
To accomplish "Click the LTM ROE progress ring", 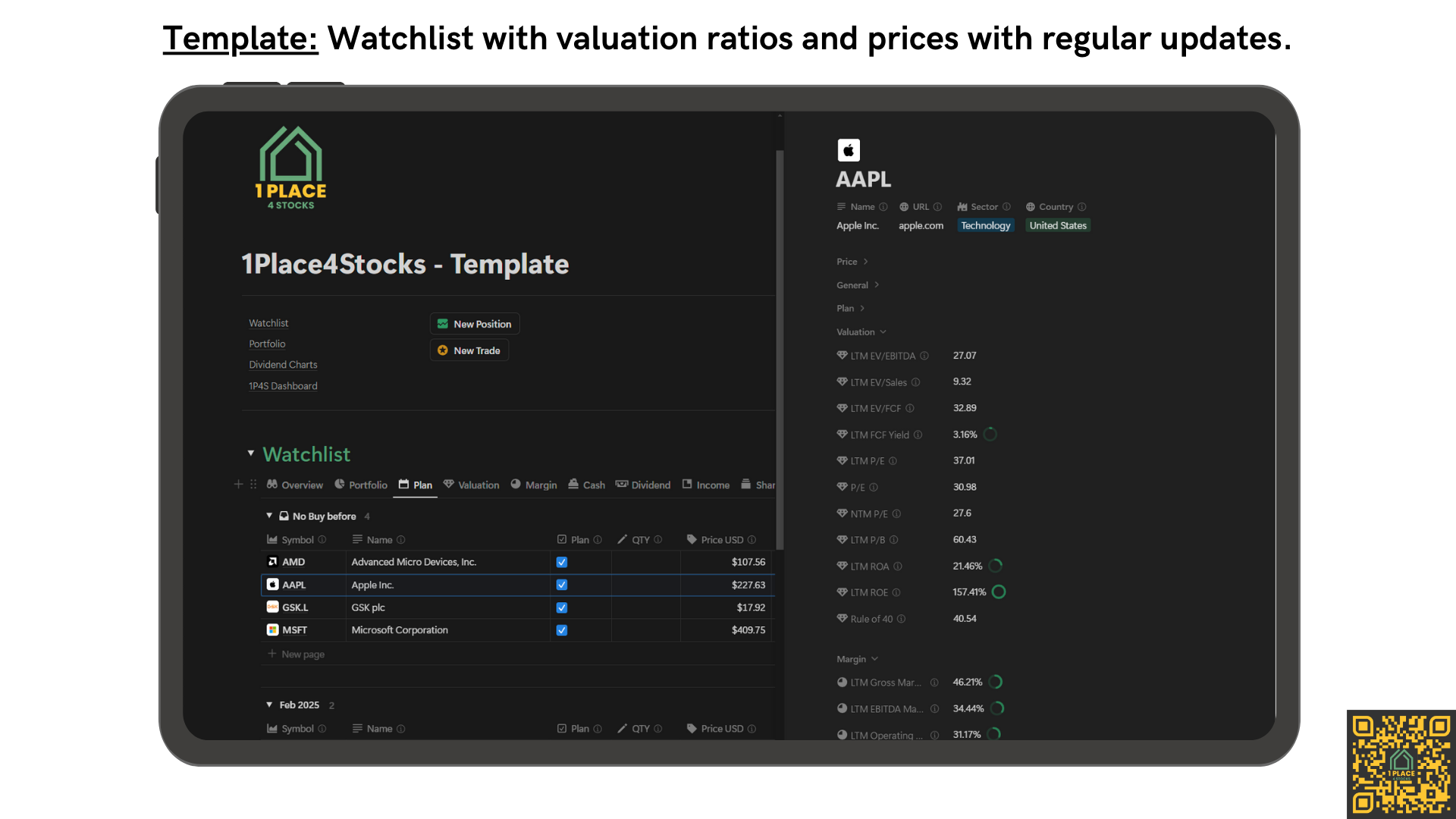I will click(x=999, y=592).
